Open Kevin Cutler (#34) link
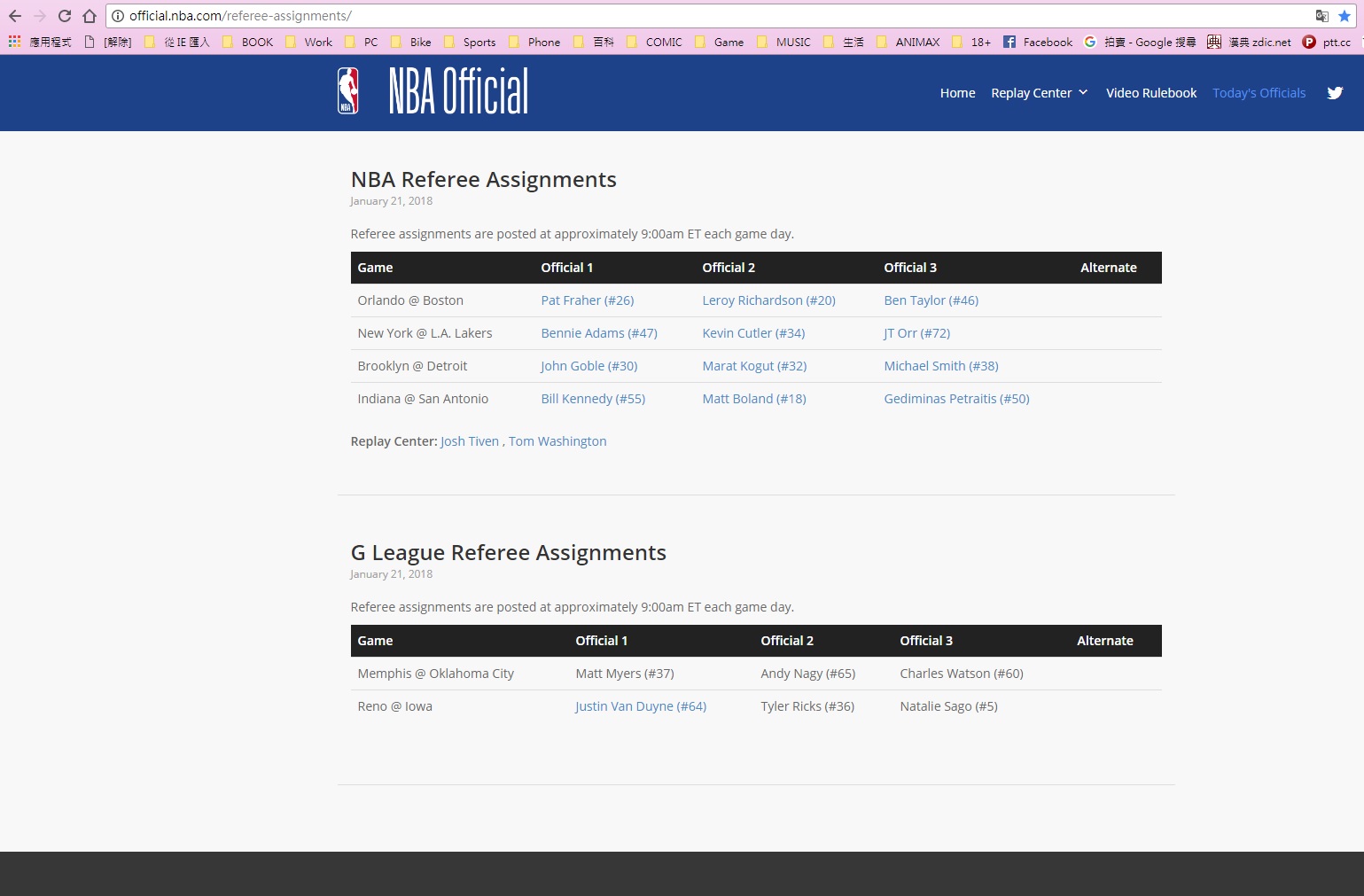Screen dimensions: 1364x896 753,333
